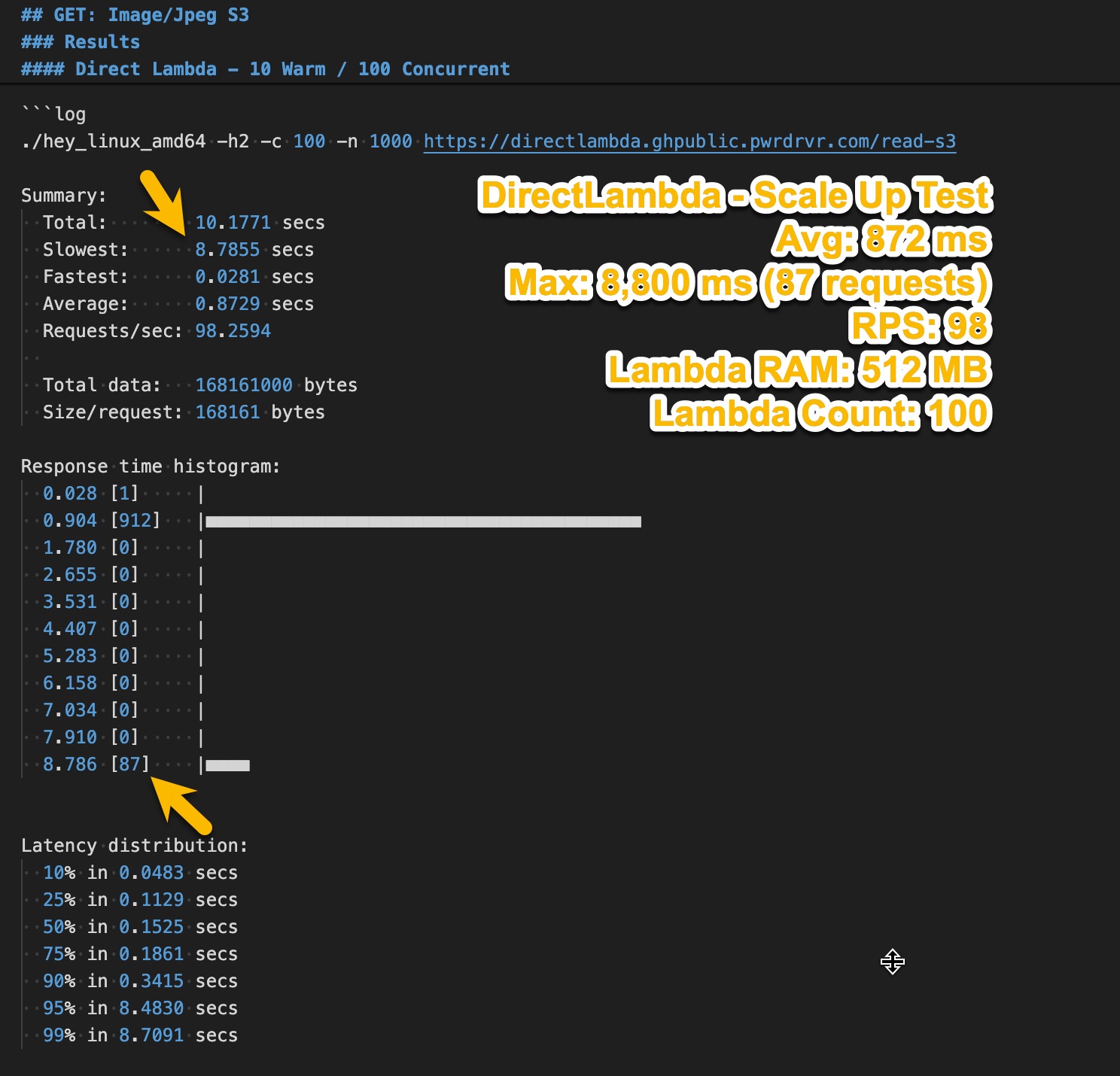Image resolution: width=1120 pixels, height=1076 pixels.
Task: Click the 'Latency distribution:' label
Action: click(x=135, y=846)
